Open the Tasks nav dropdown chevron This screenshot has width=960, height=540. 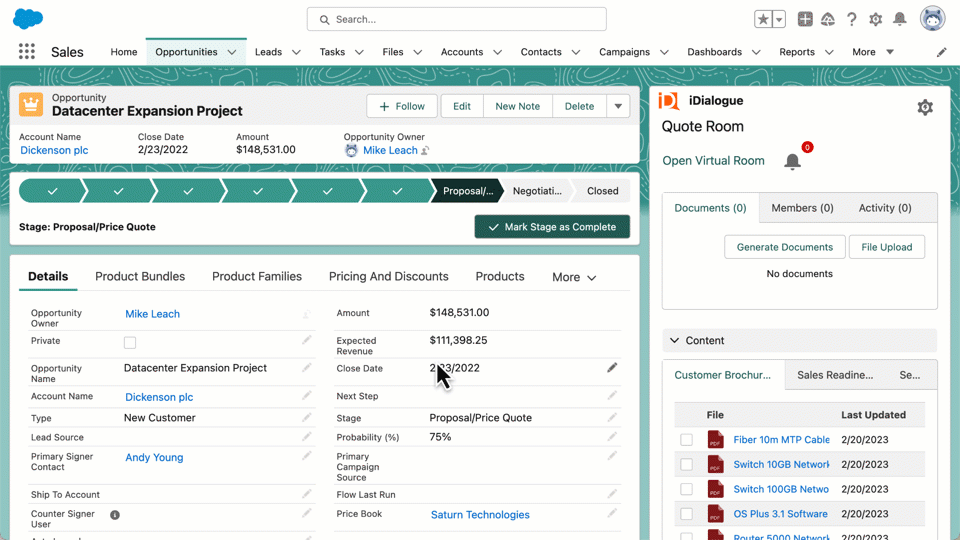click(x=359, y=52)
